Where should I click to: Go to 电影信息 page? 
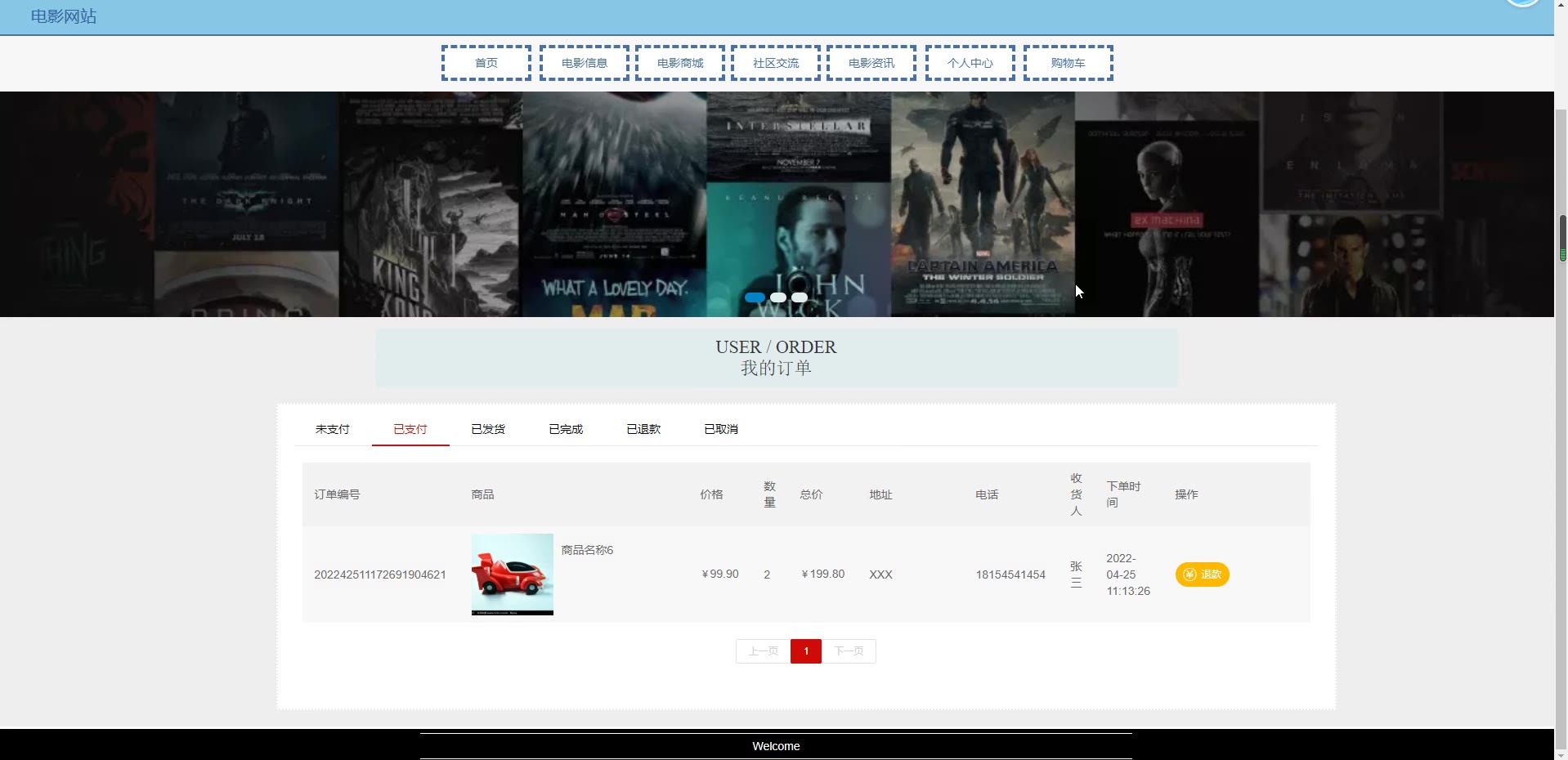[x=585, y=63]
